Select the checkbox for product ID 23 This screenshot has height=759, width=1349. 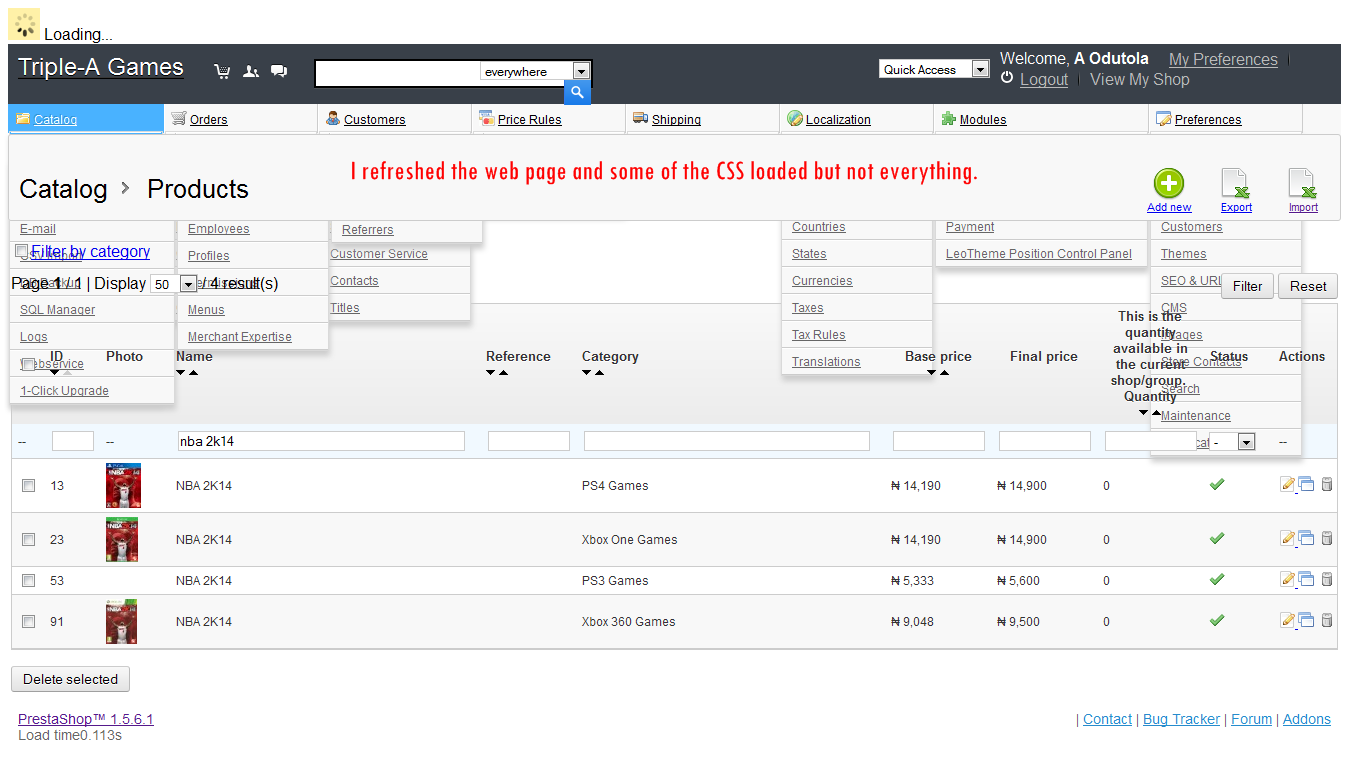click(29, 539)
